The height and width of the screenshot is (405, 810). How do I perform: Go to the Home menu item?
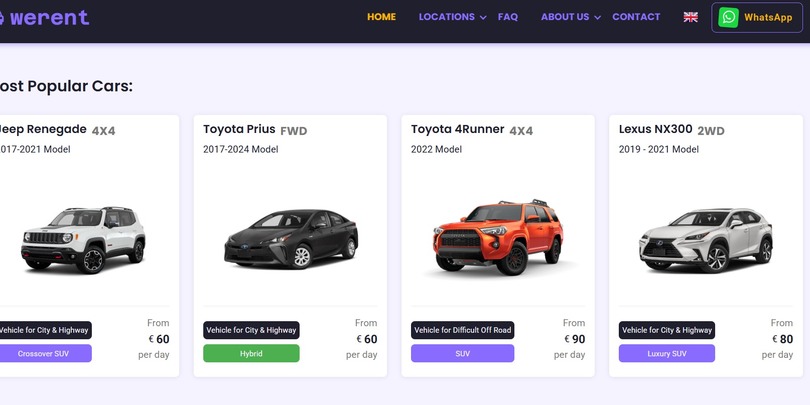(381, 17)
